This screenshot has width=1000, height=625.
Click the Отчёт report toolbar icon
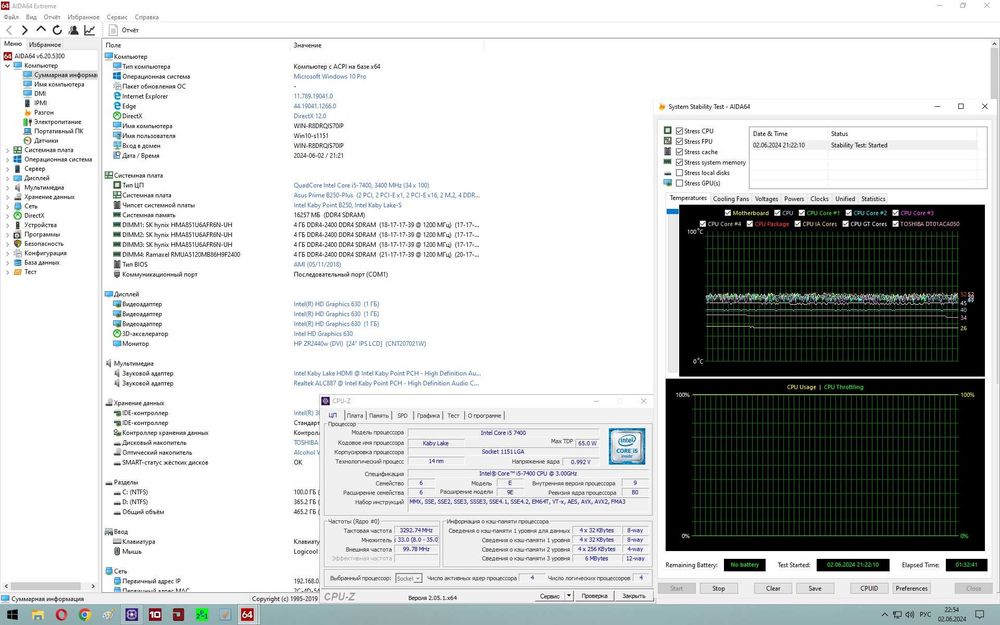point(124,30)
